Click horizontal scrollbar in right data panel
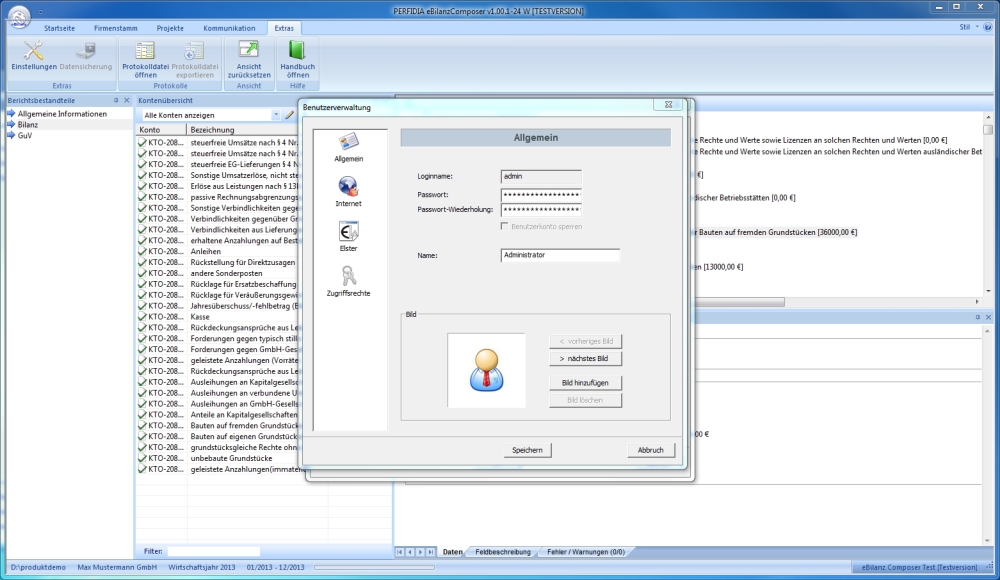The width and height of the screenshot is (1000, 580). click(740, 302)
